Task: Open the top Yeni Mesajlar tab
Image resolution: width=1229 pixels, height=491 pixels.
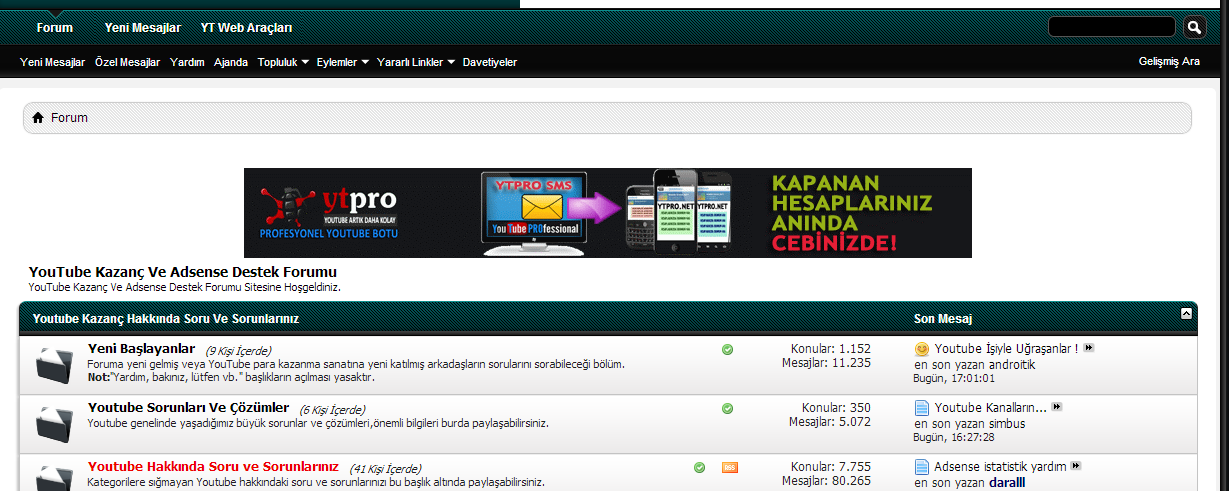Action: click(x=143, y=28)
